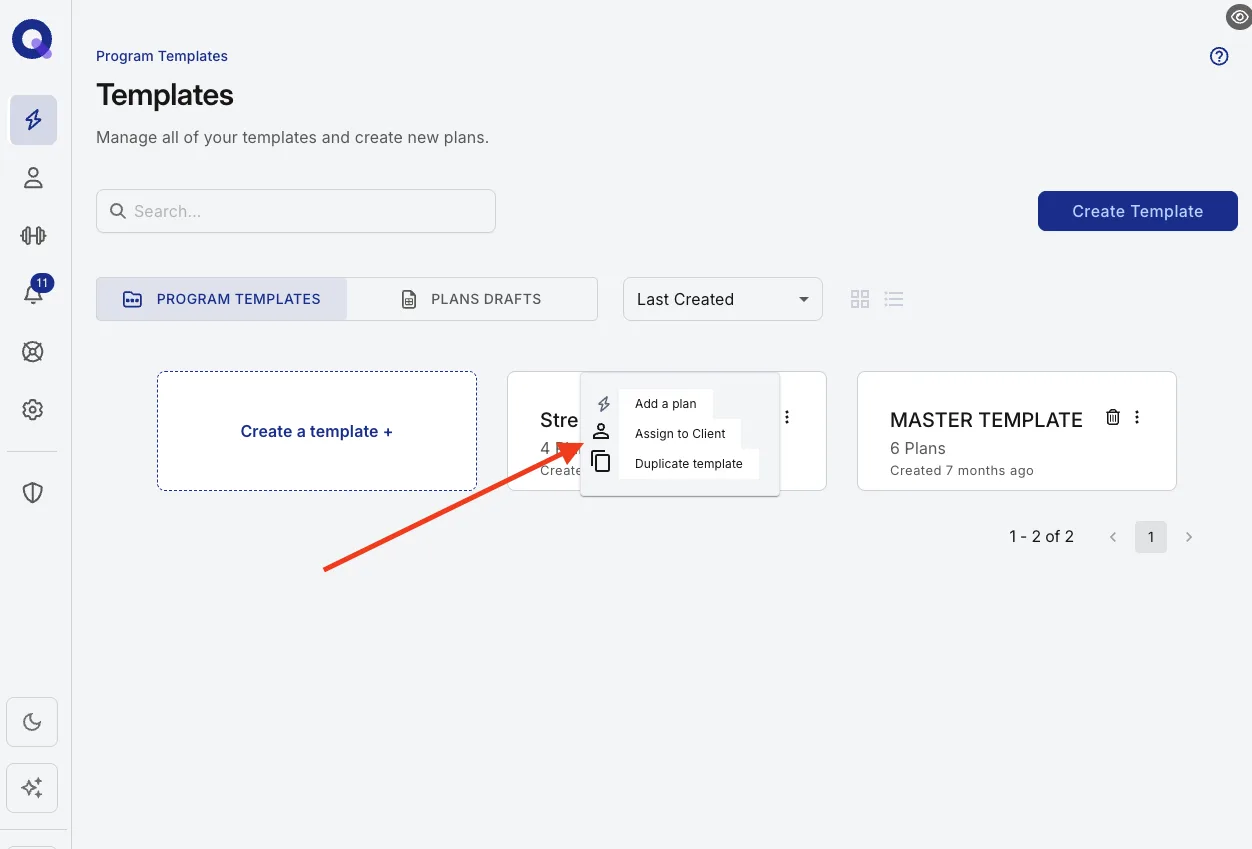The width and height of the screenshot is (1252, 849).
Task: Click the copy icon beside Duplicate template
Action: coord(601,461)
